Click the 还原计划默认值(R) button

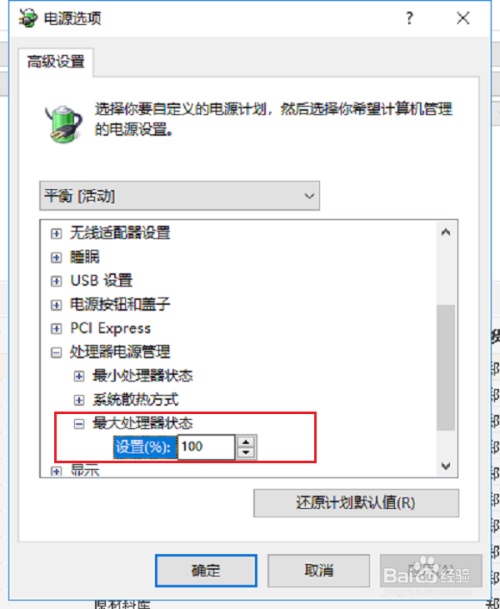pyautogui.click(x=356, y=503)
